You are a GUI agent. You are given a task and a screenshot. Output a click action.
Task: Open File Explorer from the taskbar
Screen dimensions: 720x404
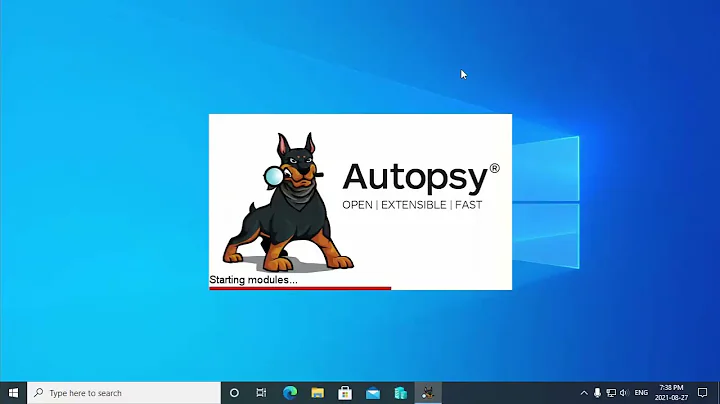pos(317,393)
